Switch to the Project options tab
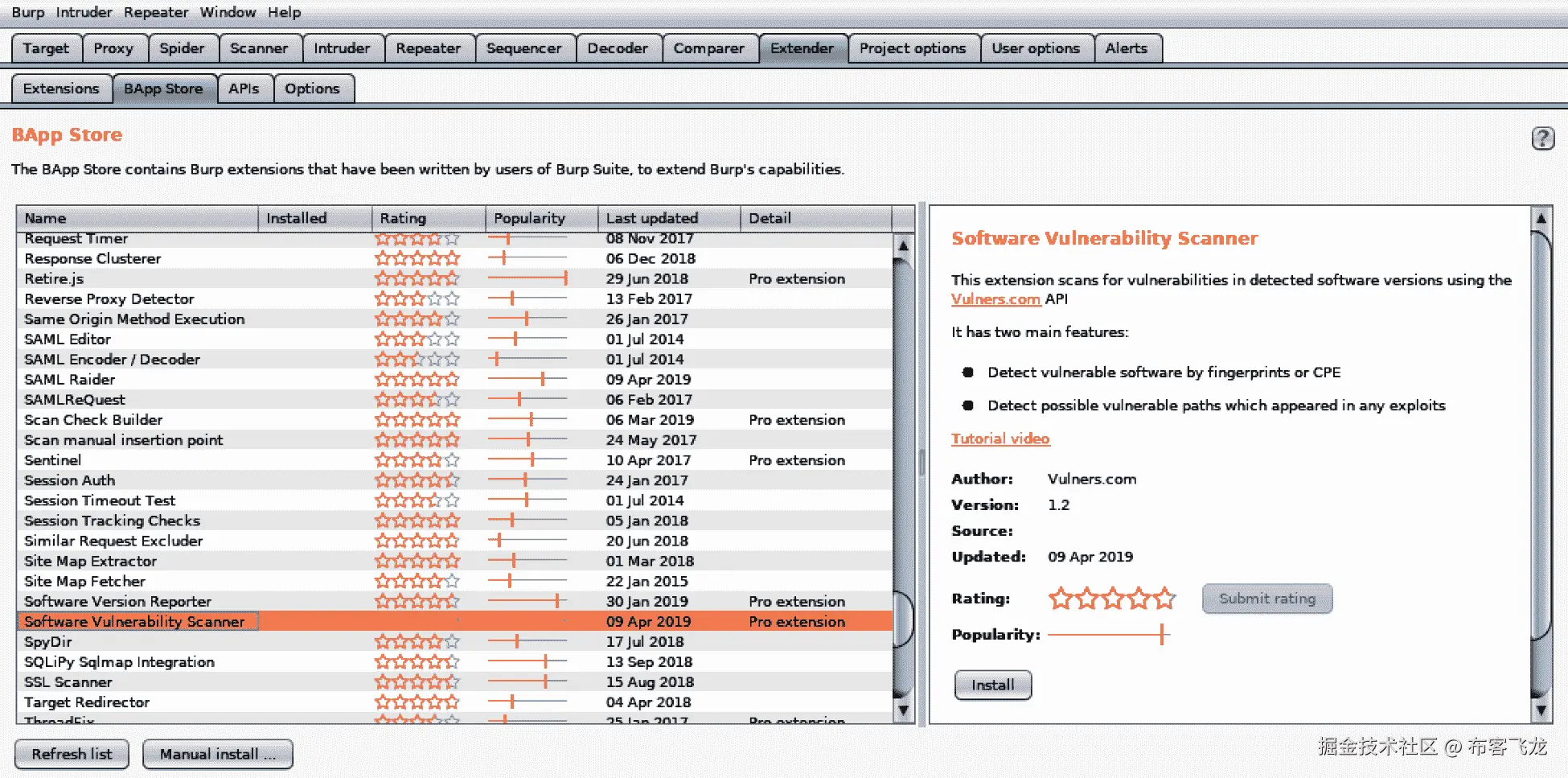Screen dimensions: 1568x778 (913, 48)
